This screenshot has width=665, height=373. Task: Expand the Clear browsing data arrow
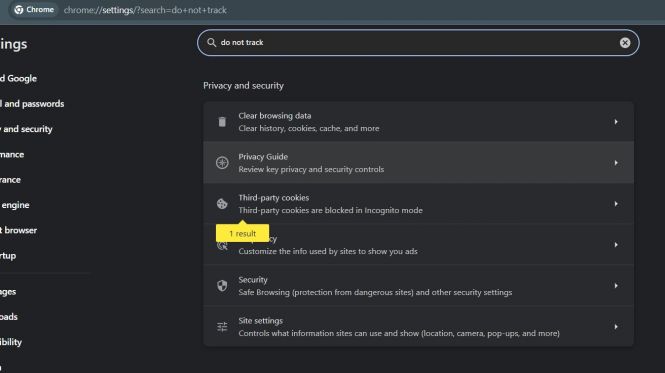click(616, 122)
